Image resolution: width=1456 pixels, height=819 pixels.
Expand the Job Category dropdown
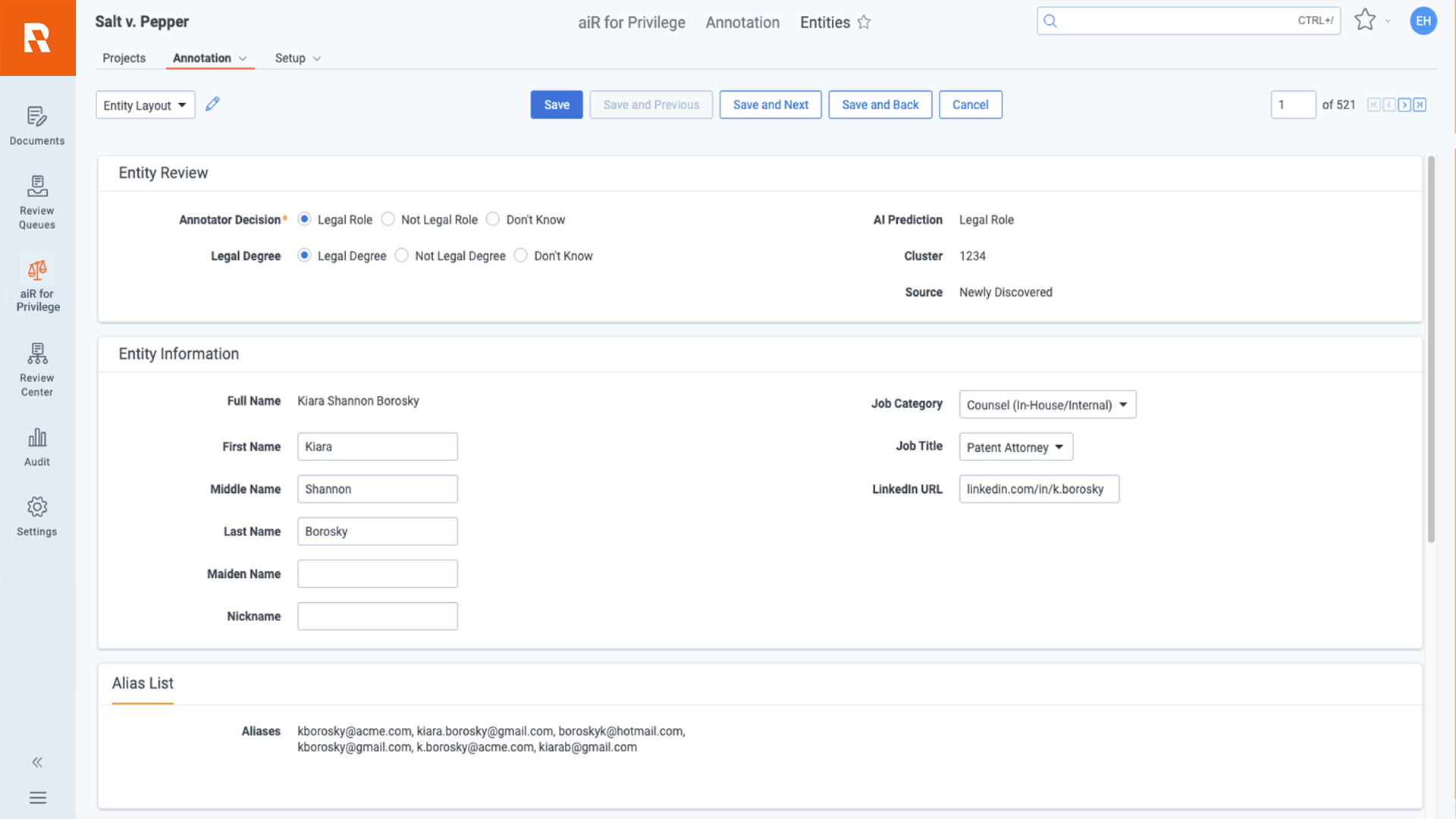click(1046, 405)
